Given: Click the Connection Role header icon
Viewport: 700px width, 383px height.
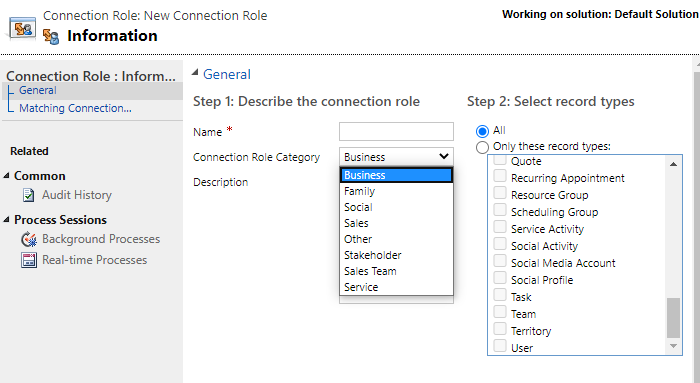Looking at the screenshot, I should (x=22, y=29).
